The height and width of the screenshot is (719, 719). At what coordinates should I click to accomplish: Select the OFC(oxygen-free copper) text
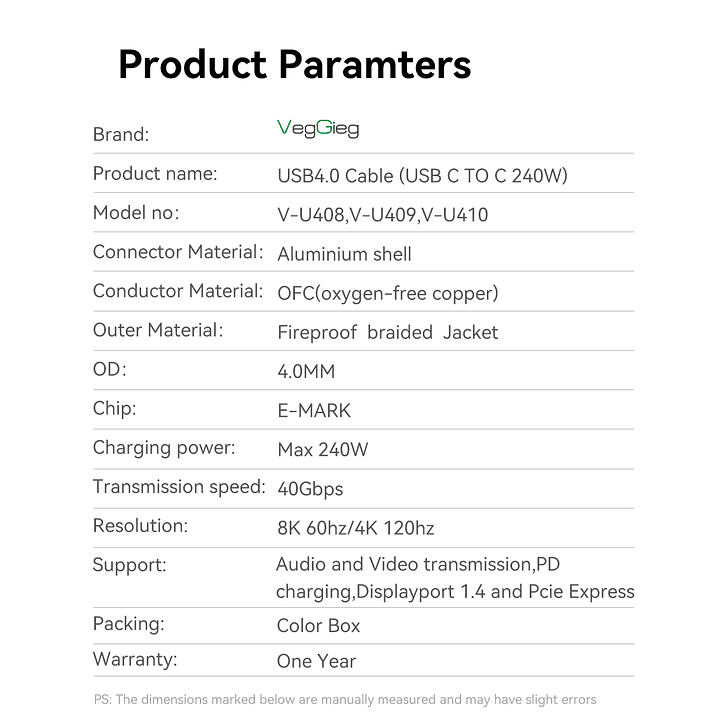tap(387, 293)
